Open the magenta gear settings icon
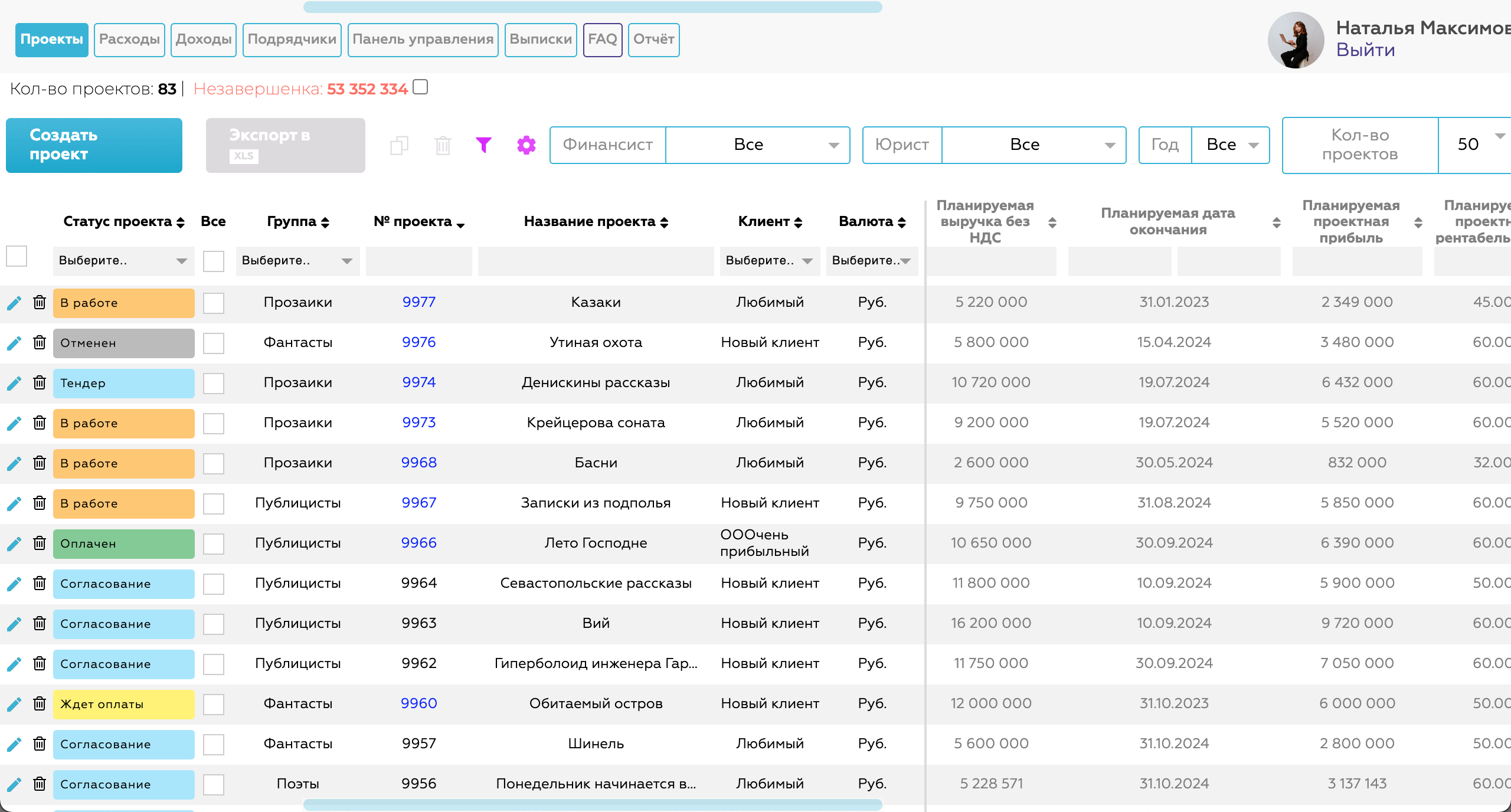This screenshot has height=812, width=1511. [526, 145]
